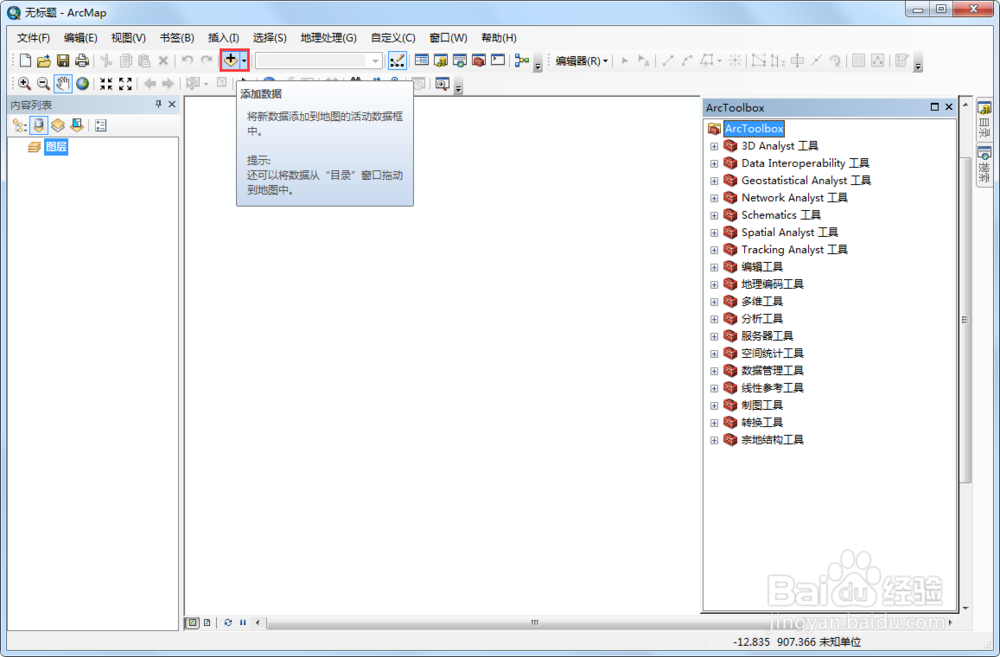Expand Spatial Analyst 工具 toolbox
1000x657 pixels.
[714, 232]
